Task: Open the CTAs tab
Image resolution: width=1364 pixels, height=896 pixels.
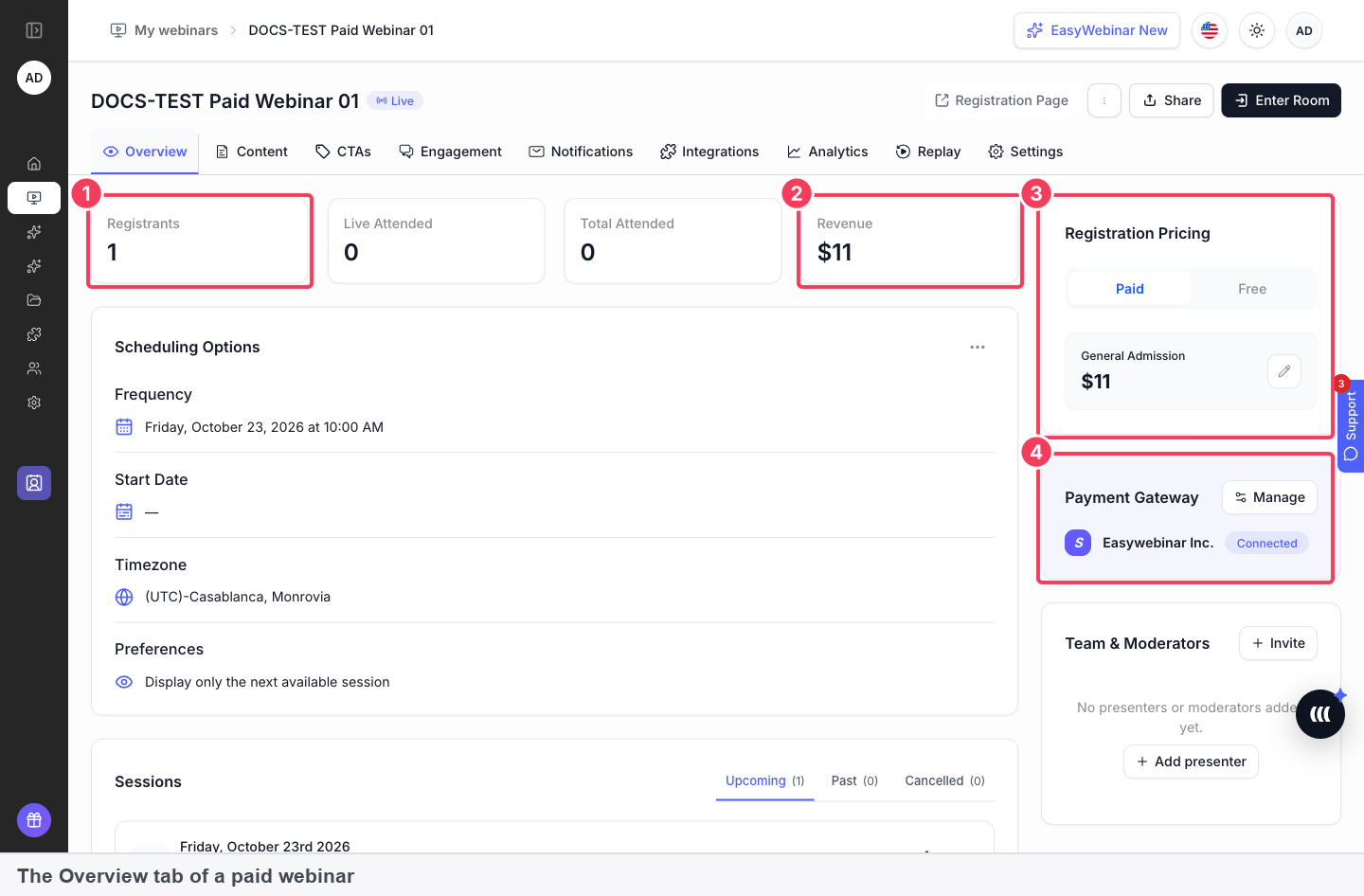Action: click(x=343, y=152)
